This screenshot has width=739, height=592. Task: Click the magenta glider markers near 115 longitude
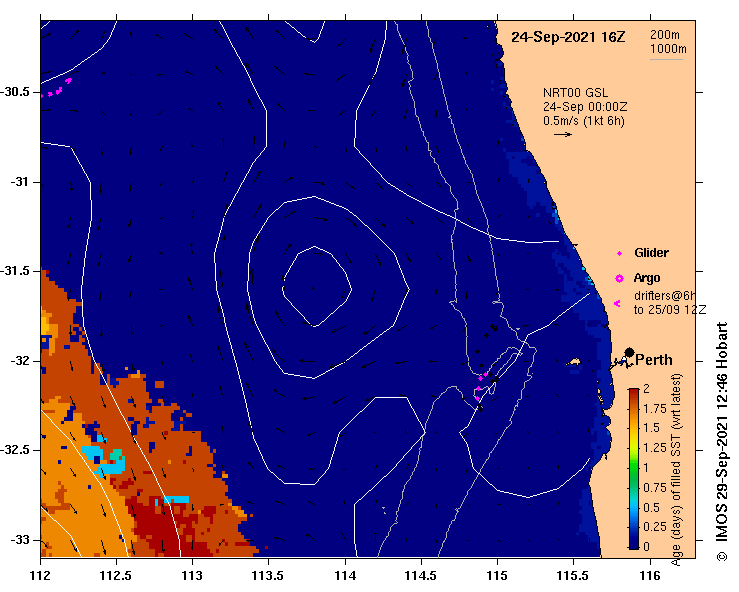[x=481, y=386]
